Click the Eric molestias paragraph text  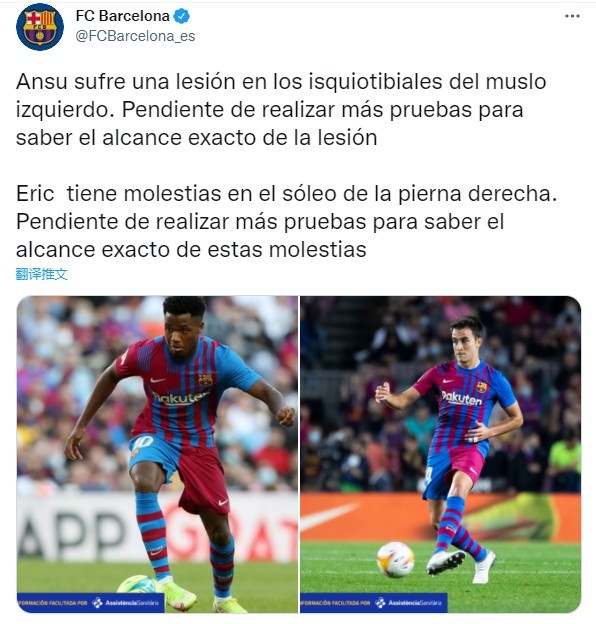(286, 222)
